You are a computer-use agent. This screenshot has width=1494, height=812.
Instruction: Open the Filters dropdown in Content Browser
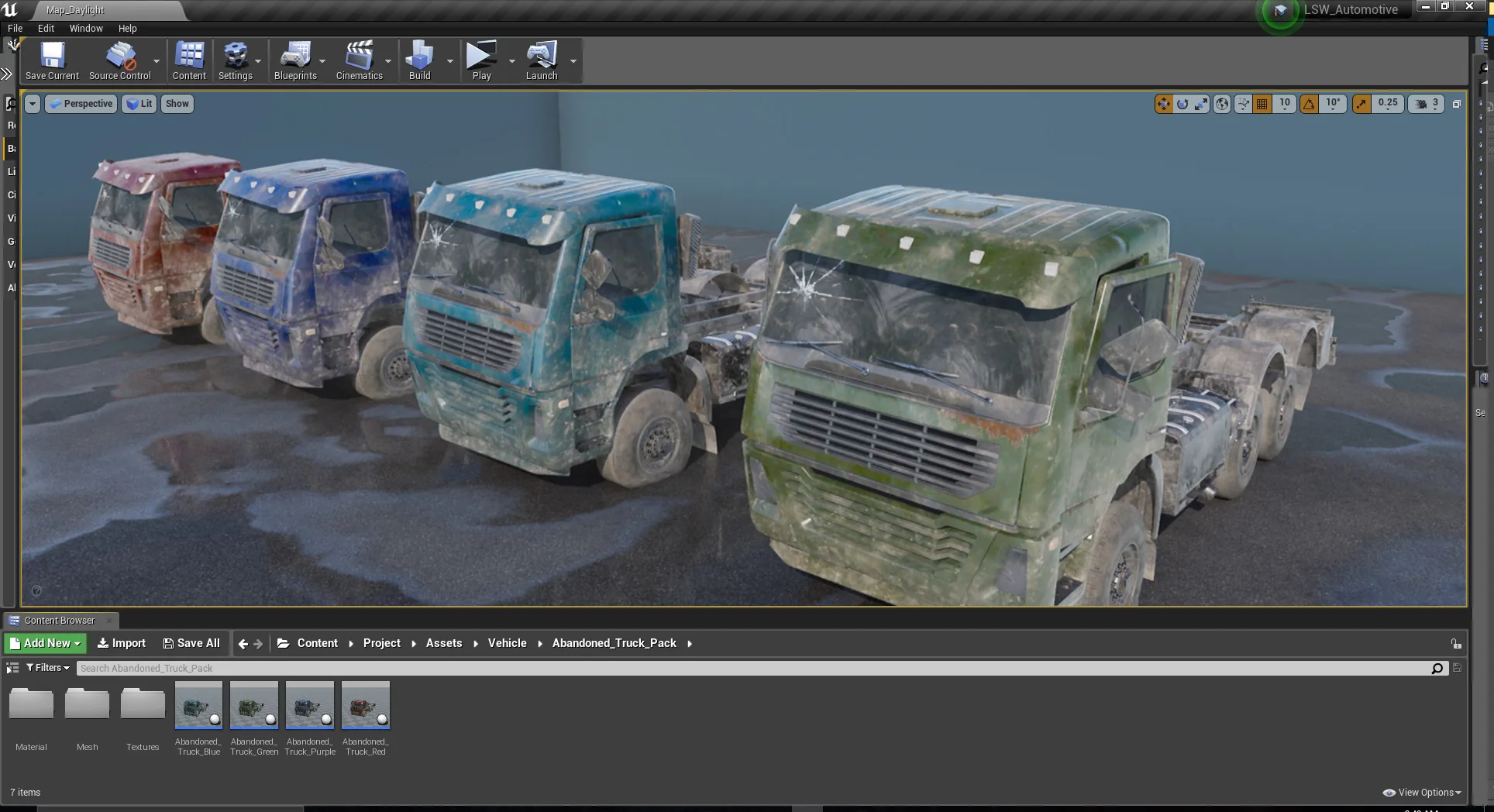(x=48, y=668)
